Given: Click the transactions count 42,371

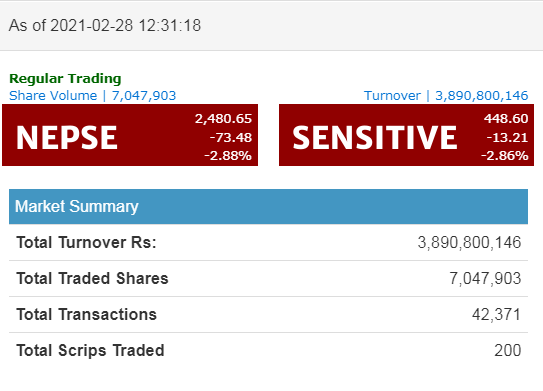Looking at the screenshot, I should (496, 314).
